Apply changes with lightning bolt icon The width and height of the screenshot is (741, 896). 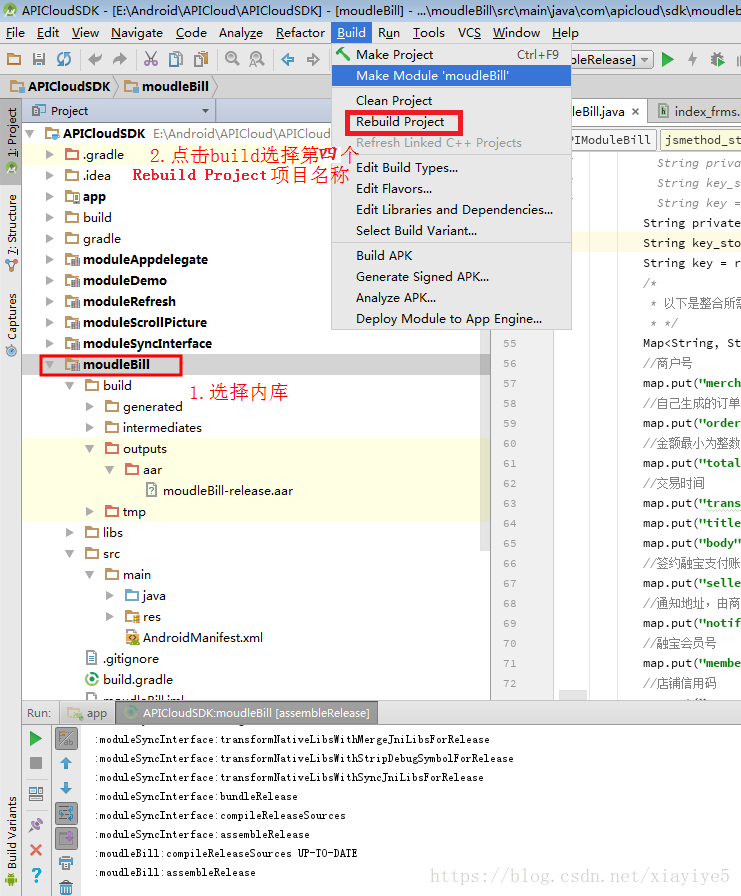point(692,59)
